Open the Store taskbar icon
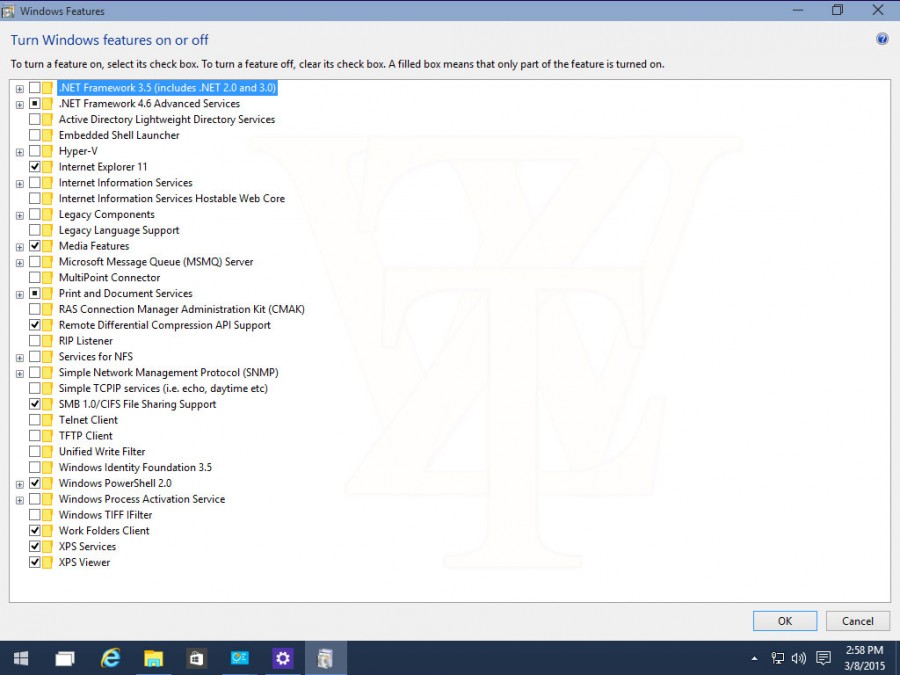 tap(196, 658)
